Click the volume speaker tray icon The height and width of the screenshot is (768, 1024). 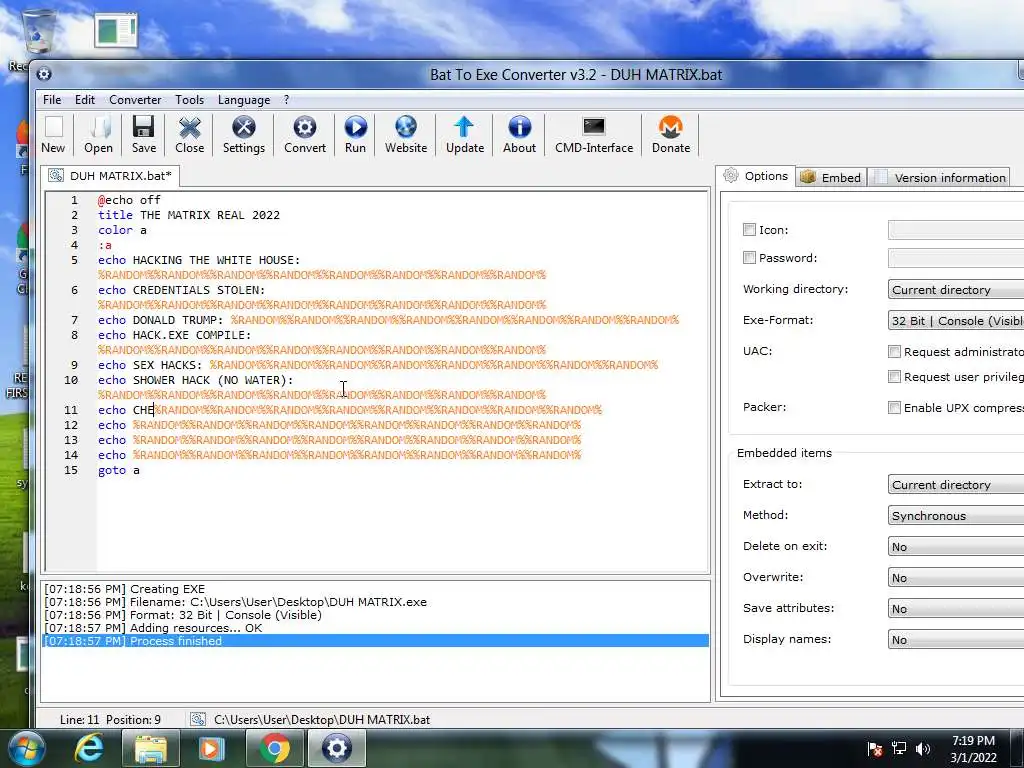pyautogui.click(x=923, y=749)
